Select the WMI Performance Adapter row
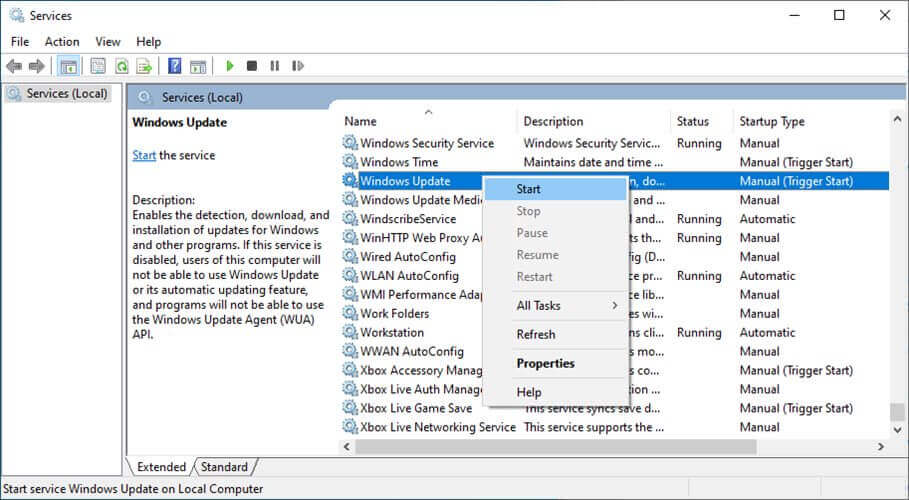The width and height of the screenshot is (909, 500). pos(614,294)
